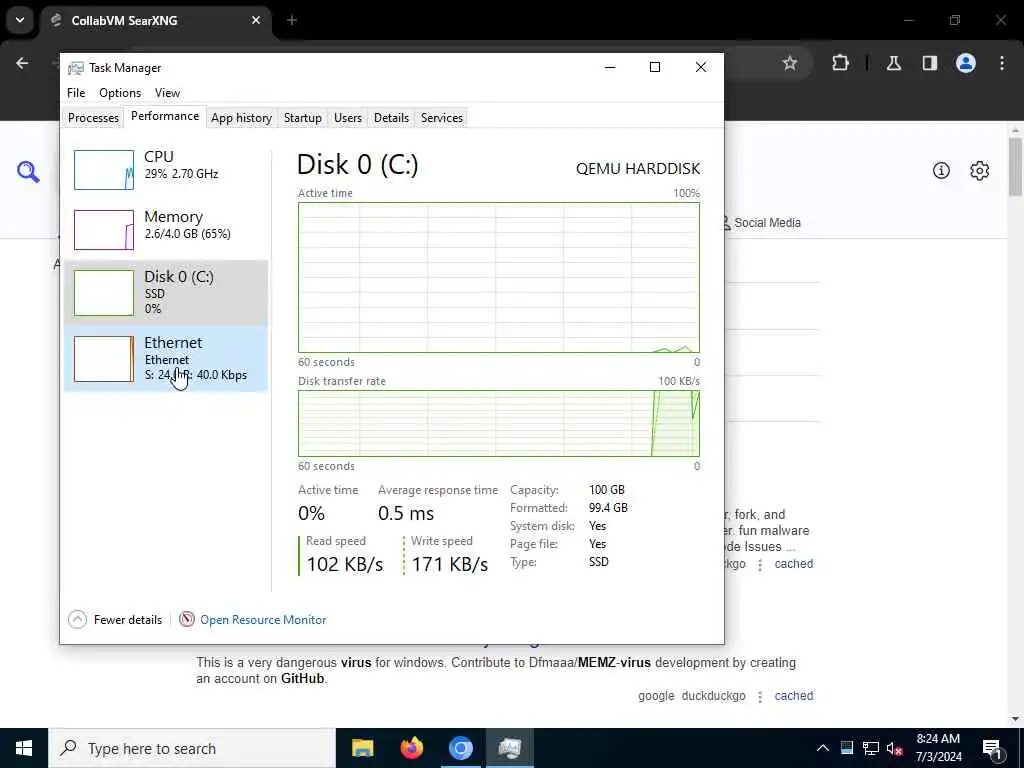The image size is (1024, 768).
Task: Open Chrome extensions puzzle icon
Action: click(x=840, y=63)
